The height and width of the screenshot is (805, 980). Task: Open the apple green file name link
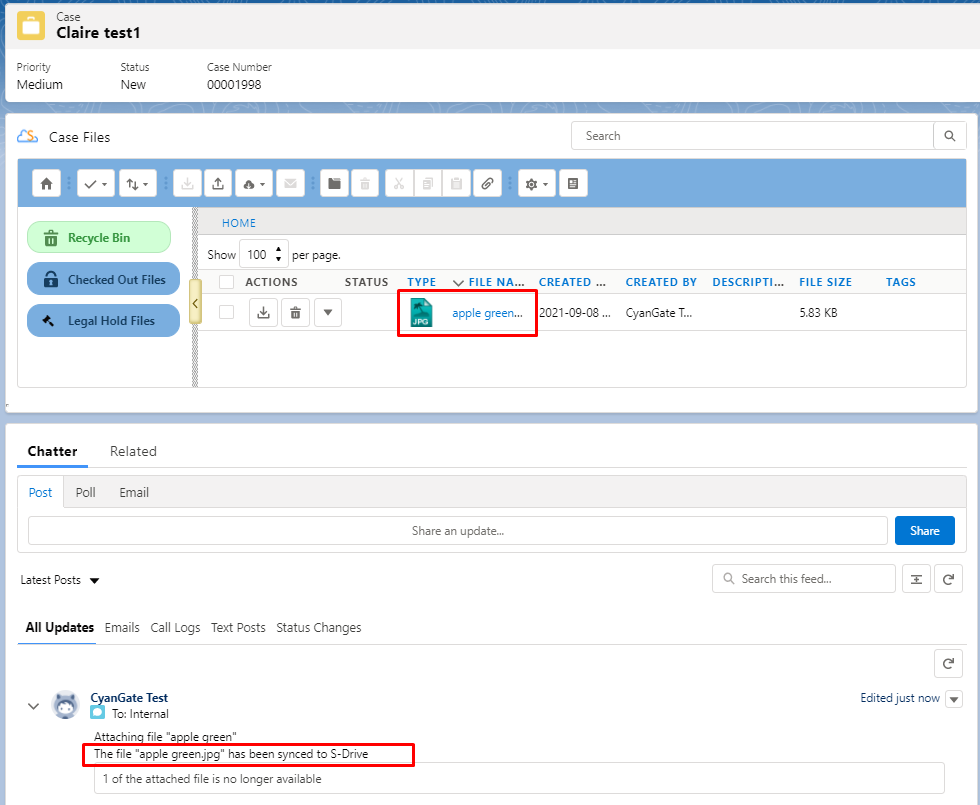(x=487, y=313)
